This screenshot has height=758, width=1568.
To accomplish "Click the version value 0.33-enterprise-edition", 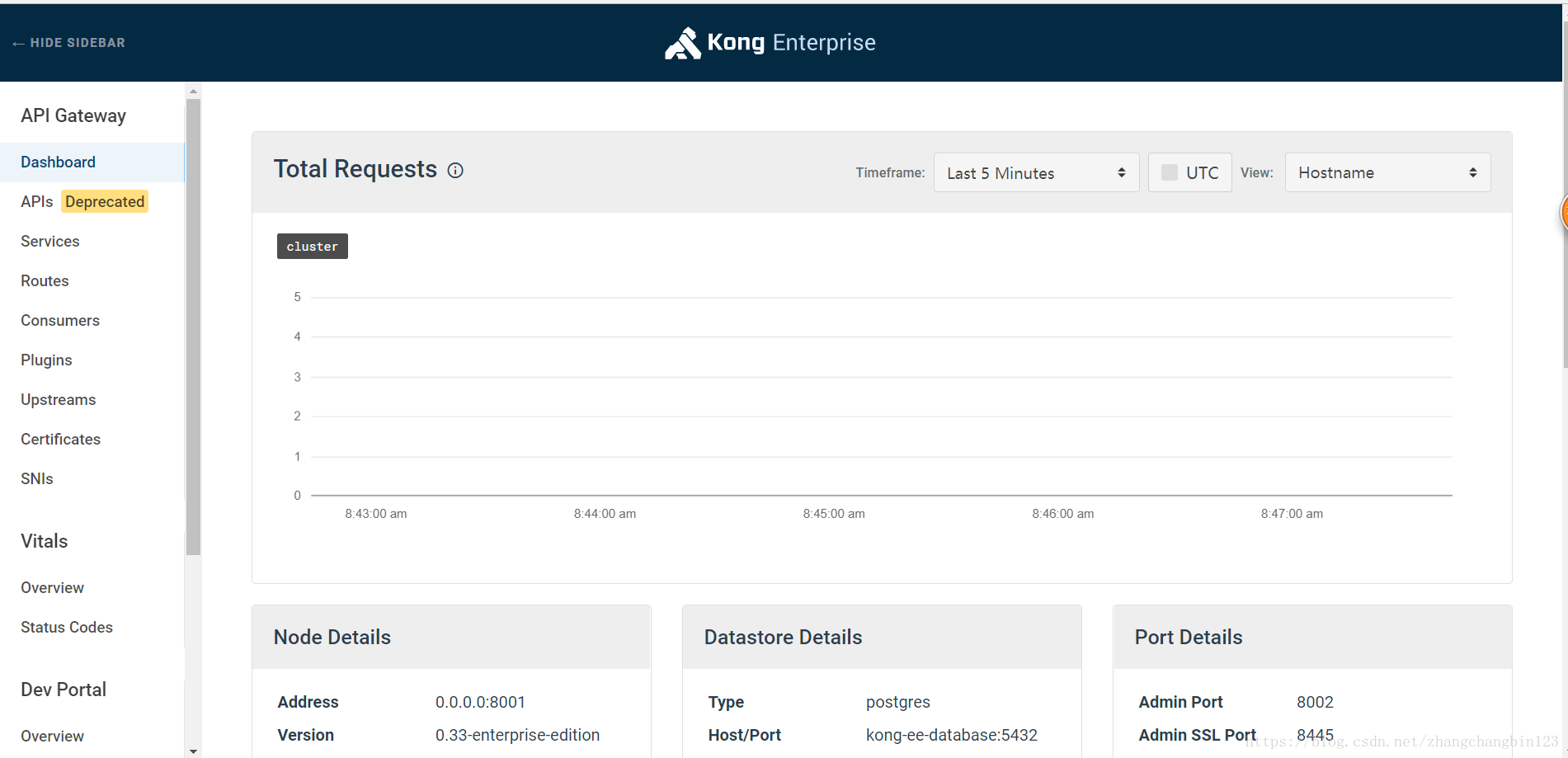I will 518,736.
